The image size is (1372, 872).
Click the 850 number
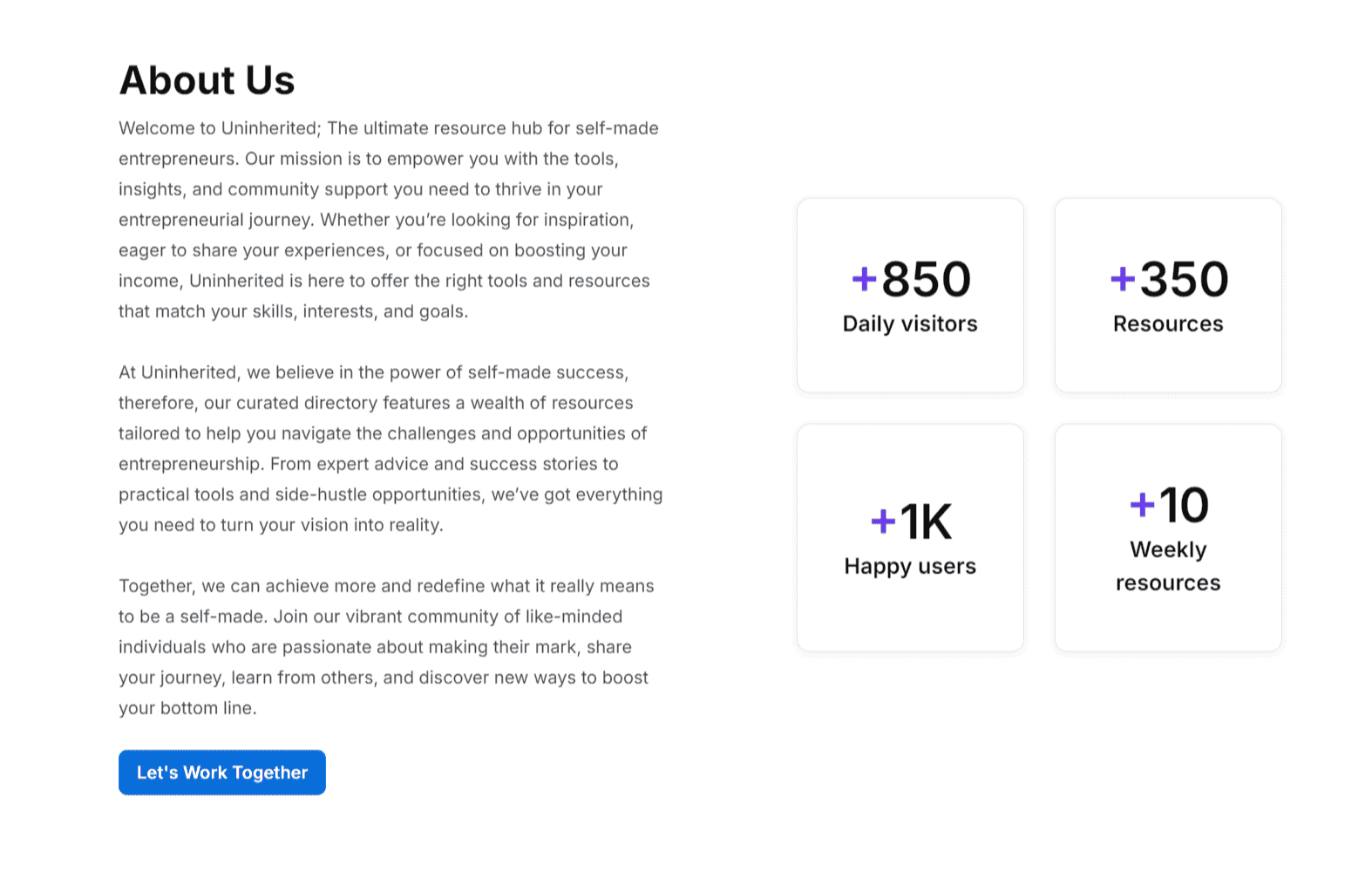[x=926, y=279]
